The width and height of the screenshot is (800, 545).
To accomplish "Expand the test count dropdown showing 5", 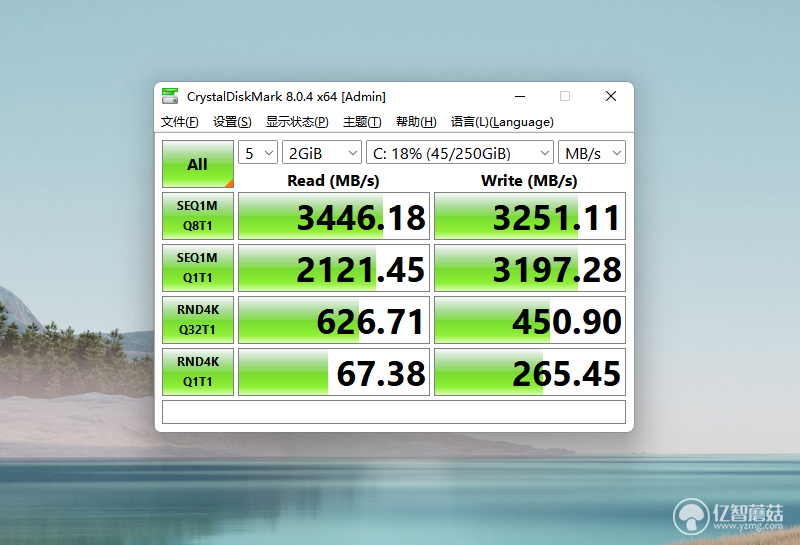I will (x=258, y=153).
